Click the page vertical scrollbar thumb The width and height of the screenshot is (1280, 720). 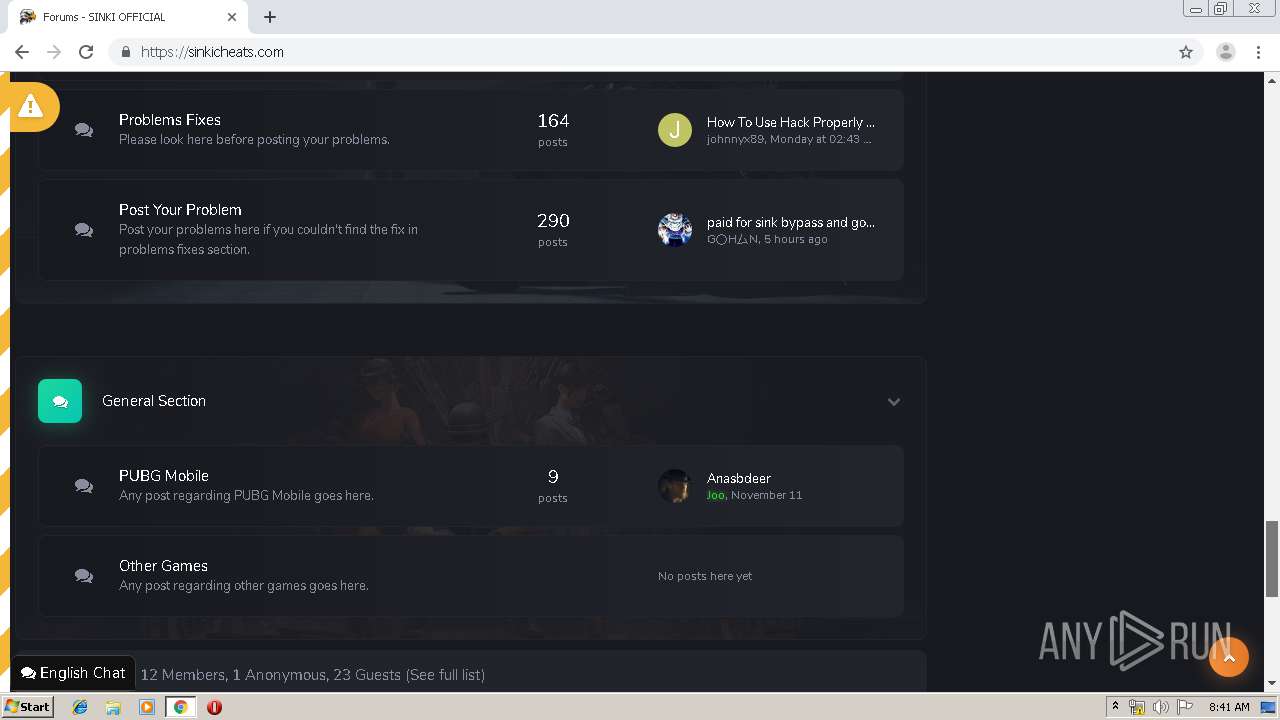tap(1272, 558)
